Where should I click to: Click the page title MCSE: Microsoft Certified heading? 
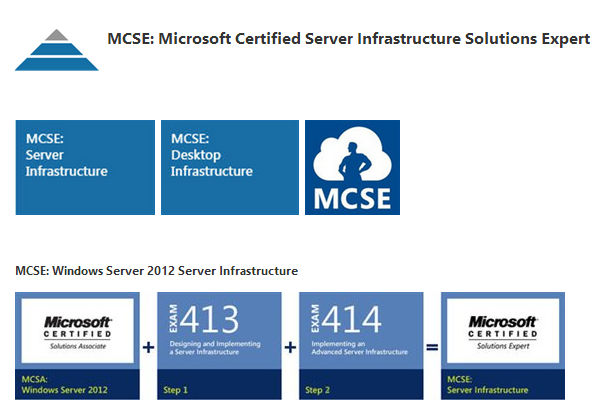click(349, 39)
